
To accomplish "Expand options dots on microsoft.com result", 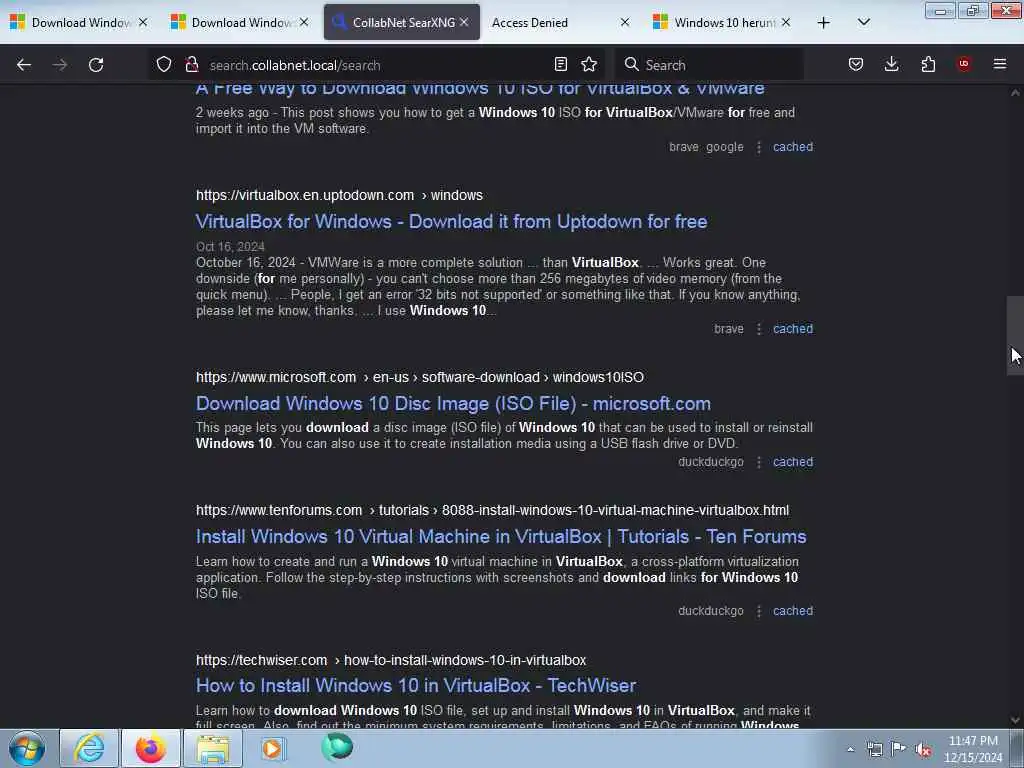I will click(758, 462).
